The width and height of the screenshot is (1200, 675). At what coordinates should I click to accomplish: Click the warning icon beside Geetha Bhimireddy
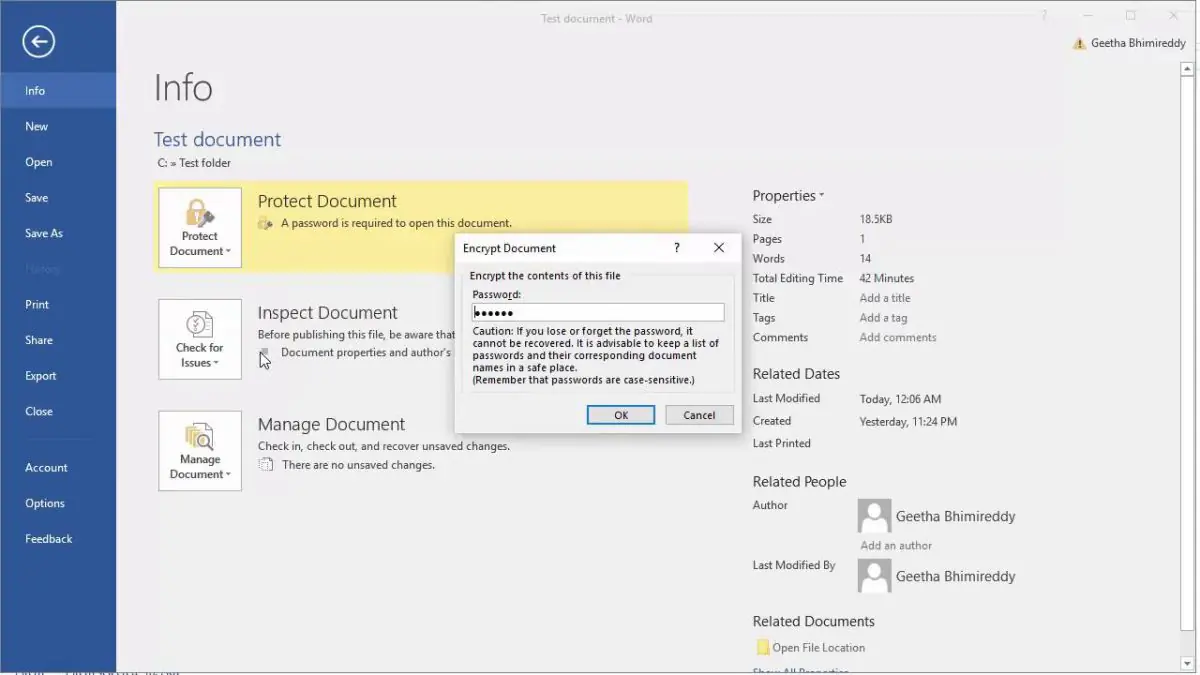1078,44
